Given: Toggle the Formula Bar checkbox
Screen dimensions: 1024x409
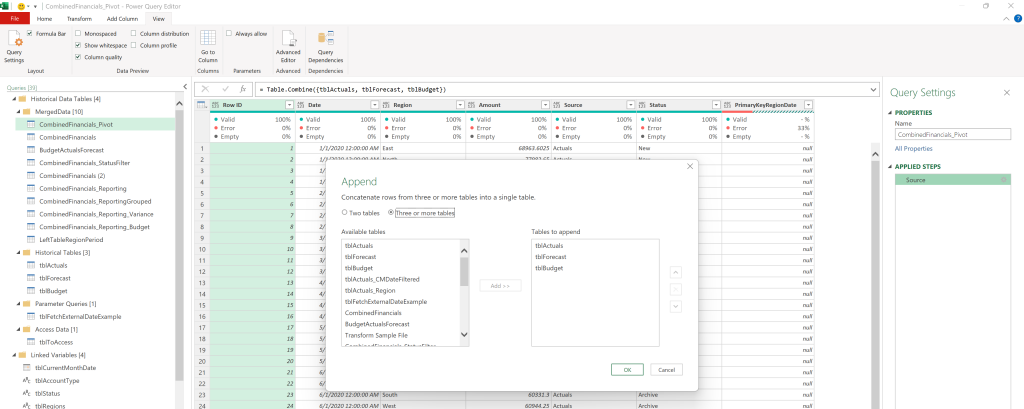Looking at the screenshot, I should click(x=30, y=33).
